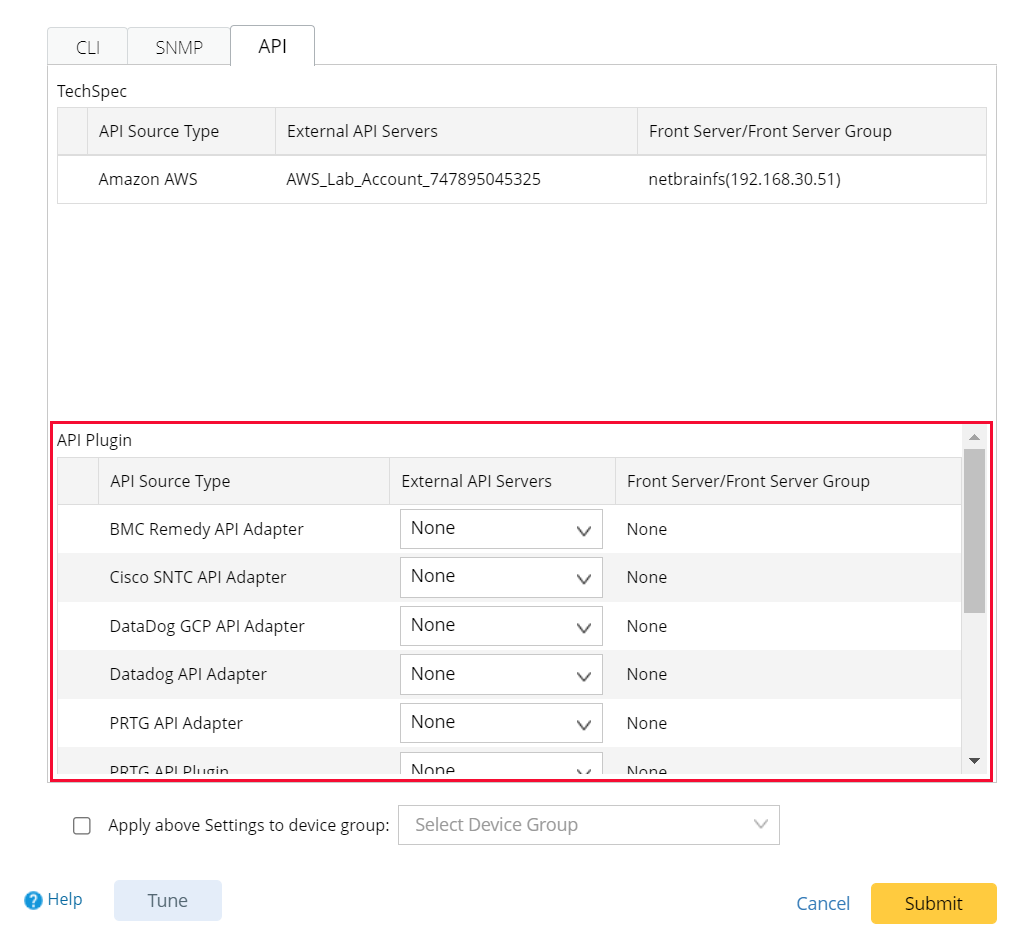Select the API tab

[x=272, y=44]
